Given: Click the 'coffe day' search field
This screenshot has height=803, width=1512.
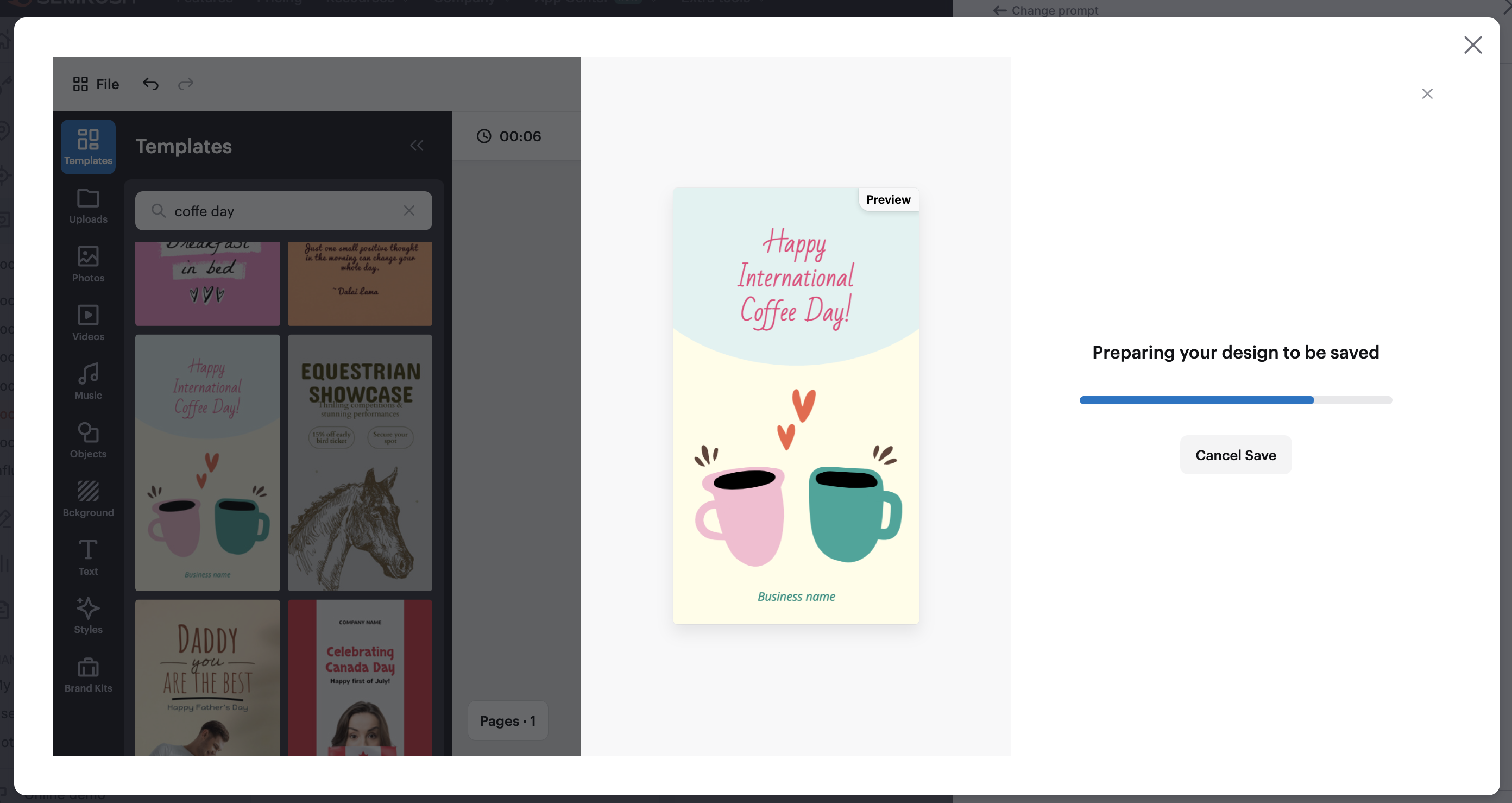Looking at the screenshot, I should [x=283, y=211].
